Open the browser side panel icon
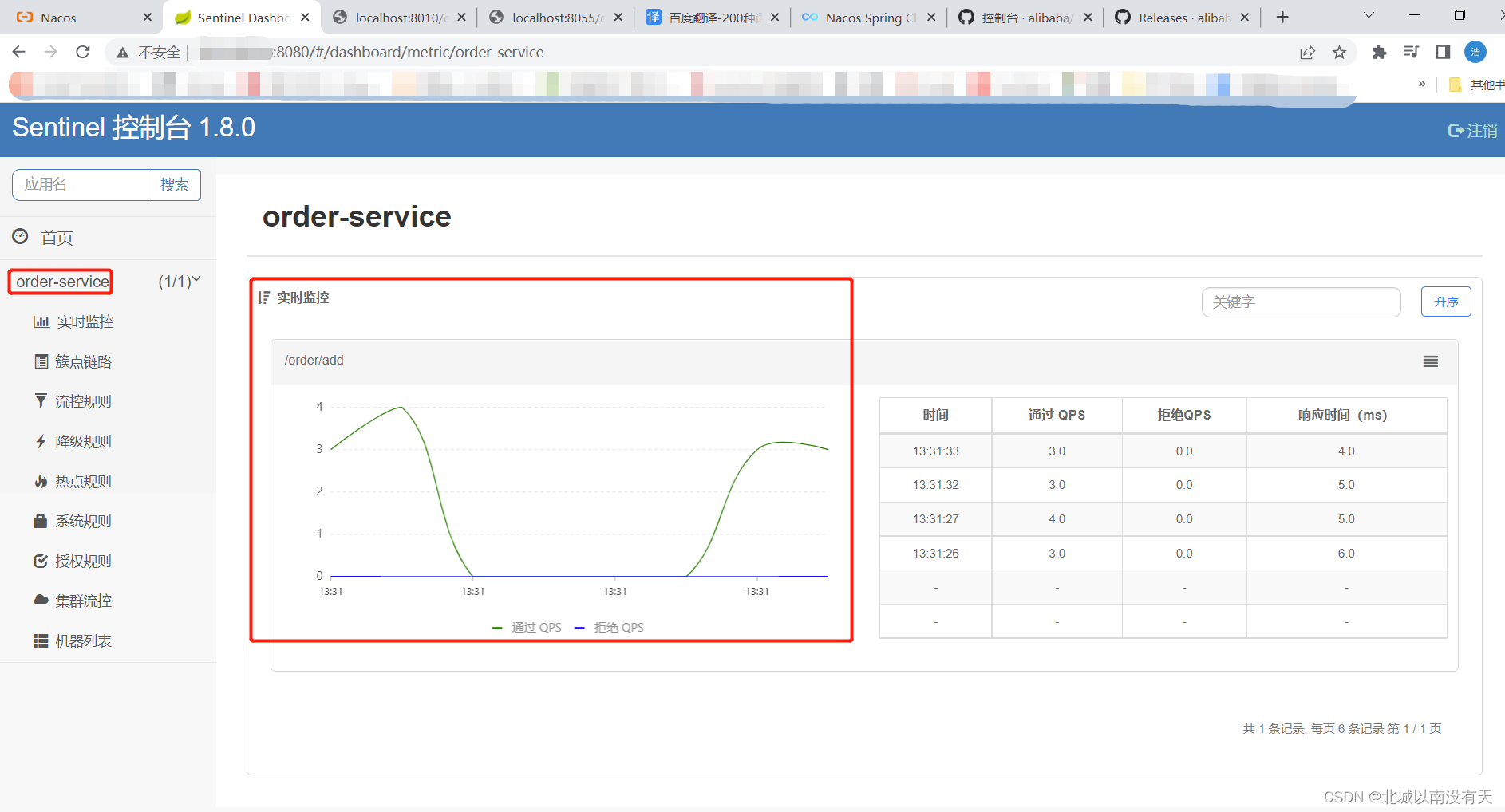The image size is (1505, 812). pos(1443,52)
